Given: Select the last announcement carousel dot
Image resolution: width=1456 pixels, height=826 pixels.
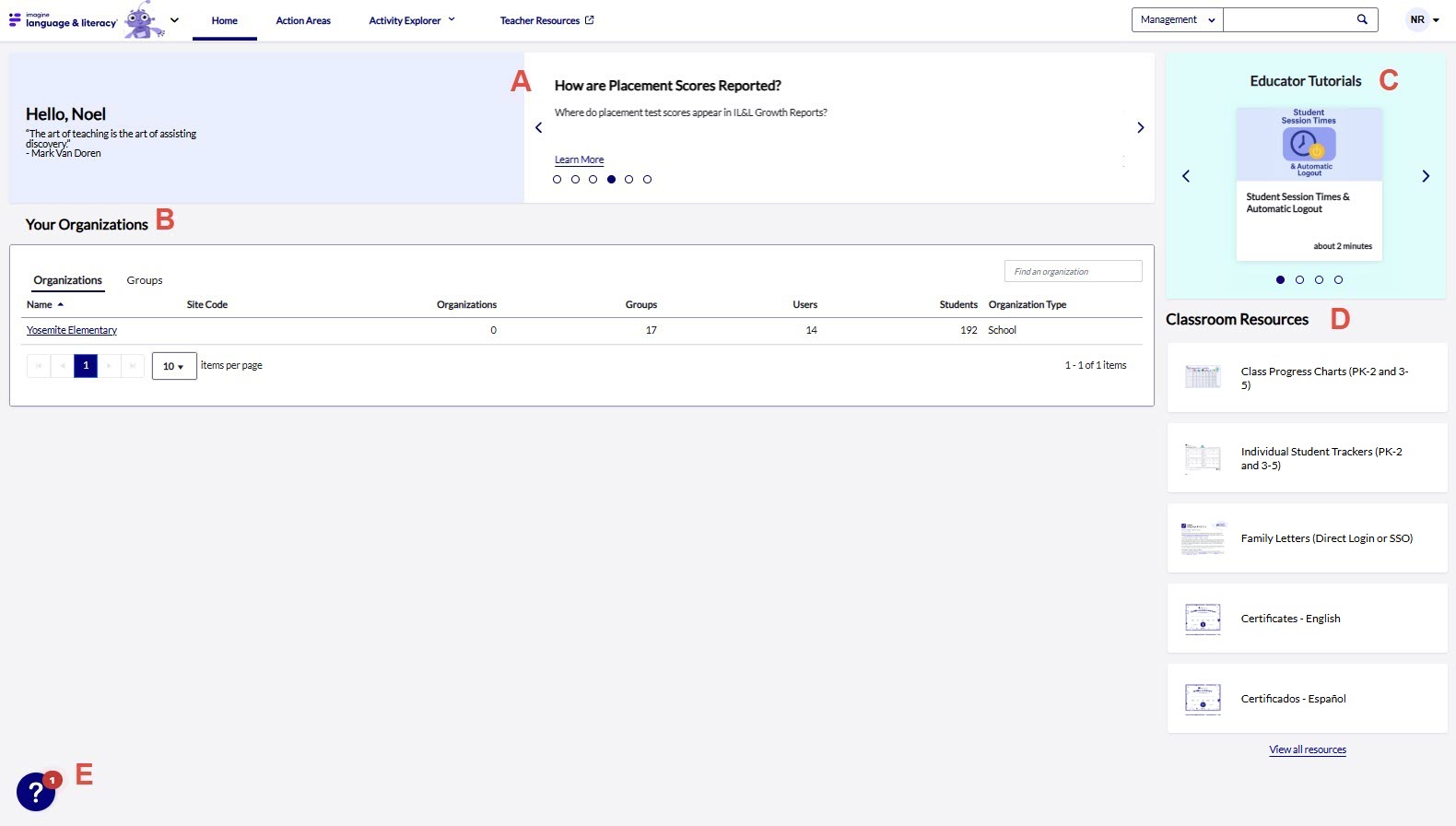Looking at the screenshot, I should coord(647,180).
